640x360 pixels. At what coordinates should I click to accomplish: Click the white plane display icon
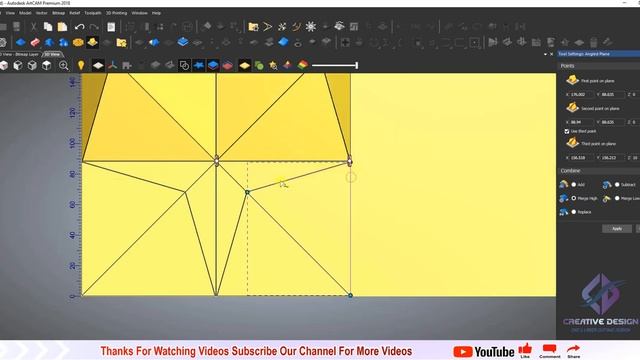pos(98,65)
